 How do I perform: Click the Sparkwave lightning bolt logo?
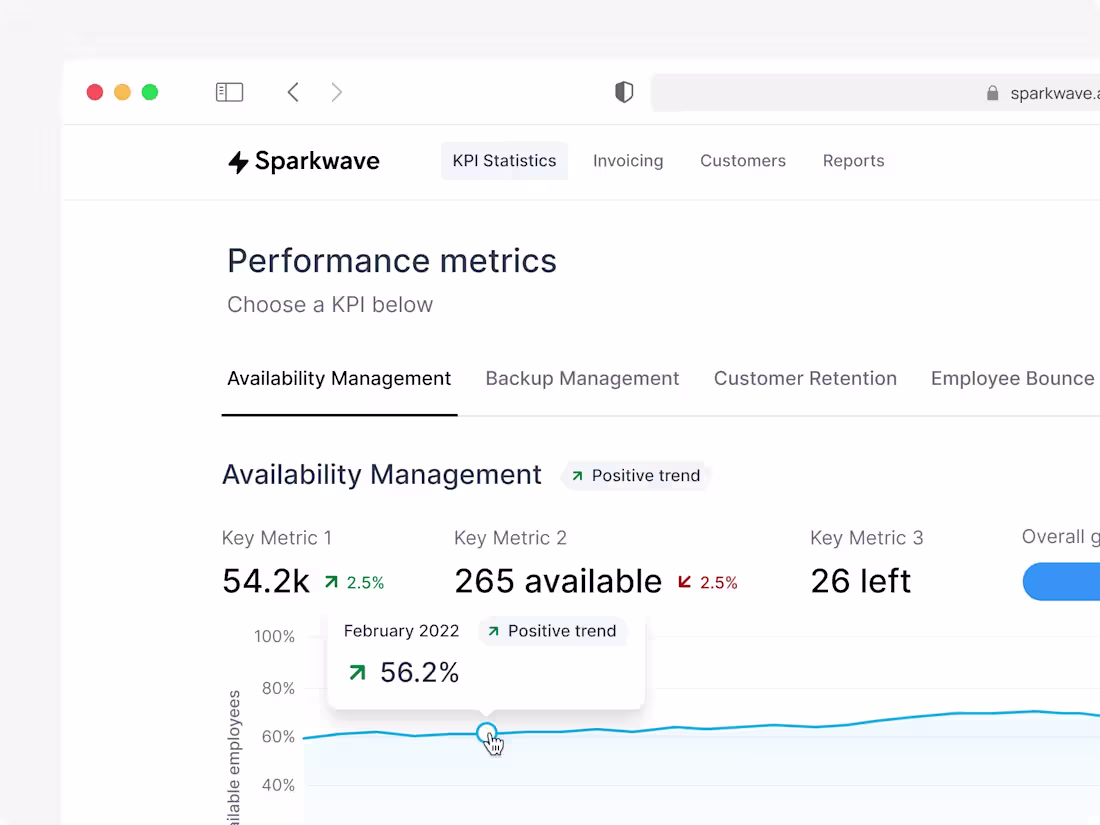pyautogui.click(x=237, y=161)
